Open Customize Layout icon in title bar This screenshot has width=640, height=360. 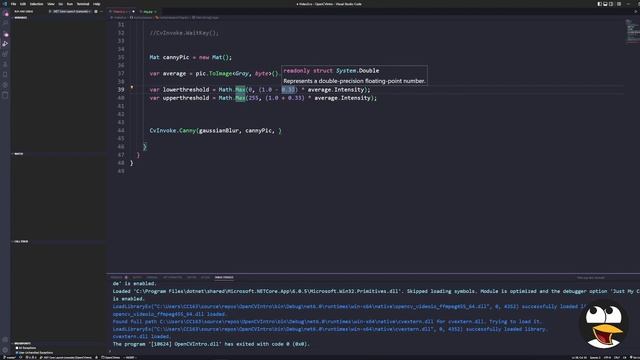[x=619, y=4]
